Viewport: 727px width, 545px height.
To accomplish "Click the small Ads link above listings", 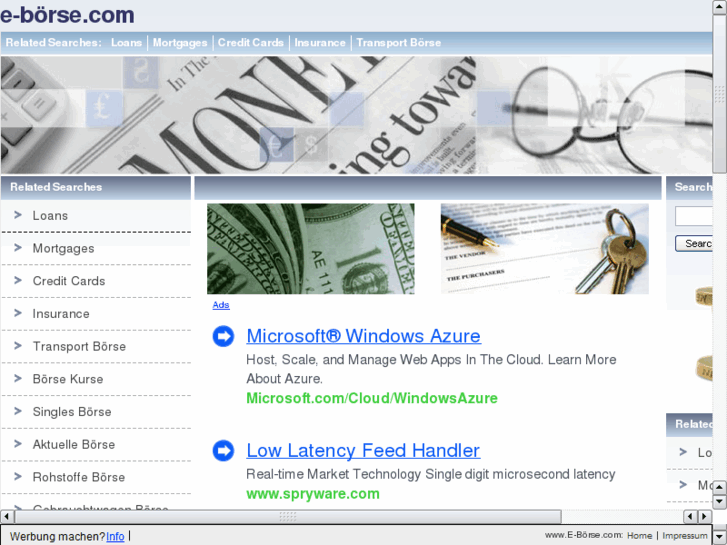I will pyautogui.click(x=221, y=305).
